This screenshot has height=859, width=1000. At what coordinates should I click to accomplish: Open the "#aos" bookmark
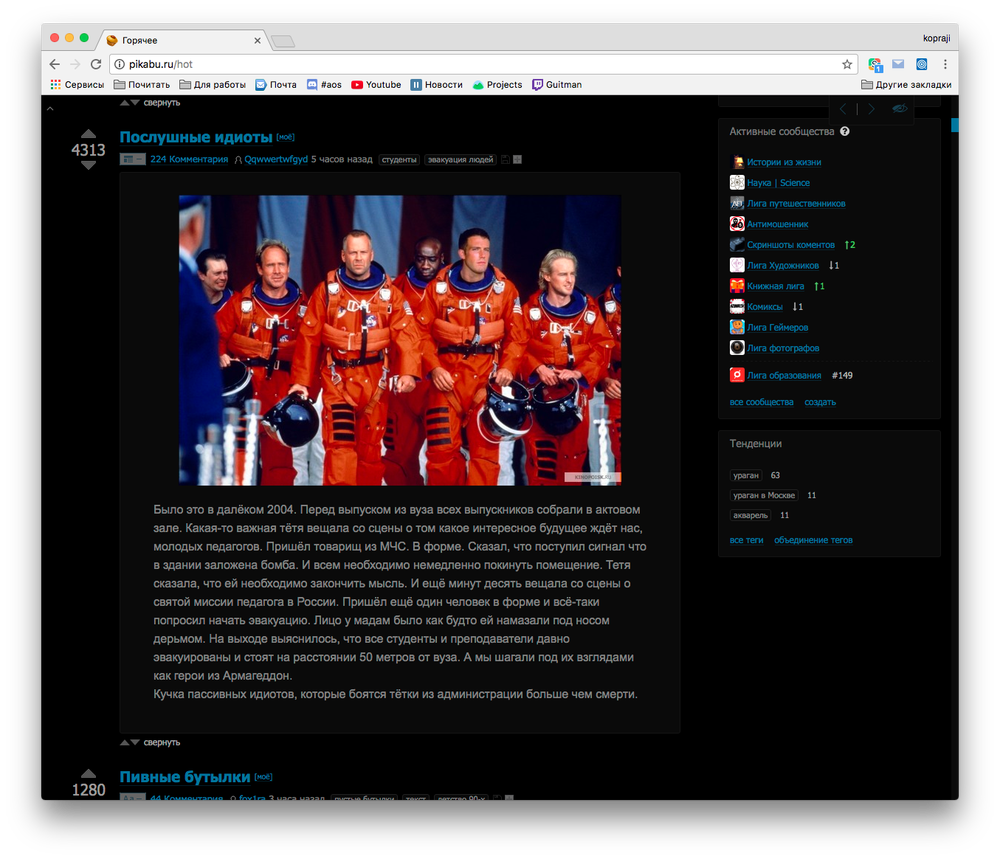324,85
